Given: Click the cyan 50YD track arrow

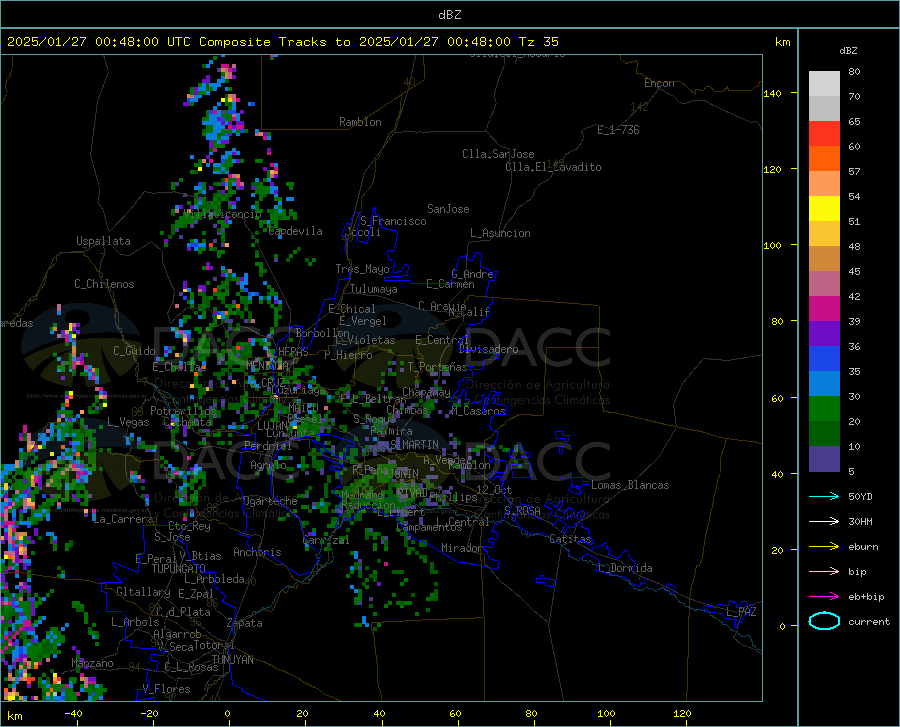Looking at the screenshot, I should coord(824,496).
